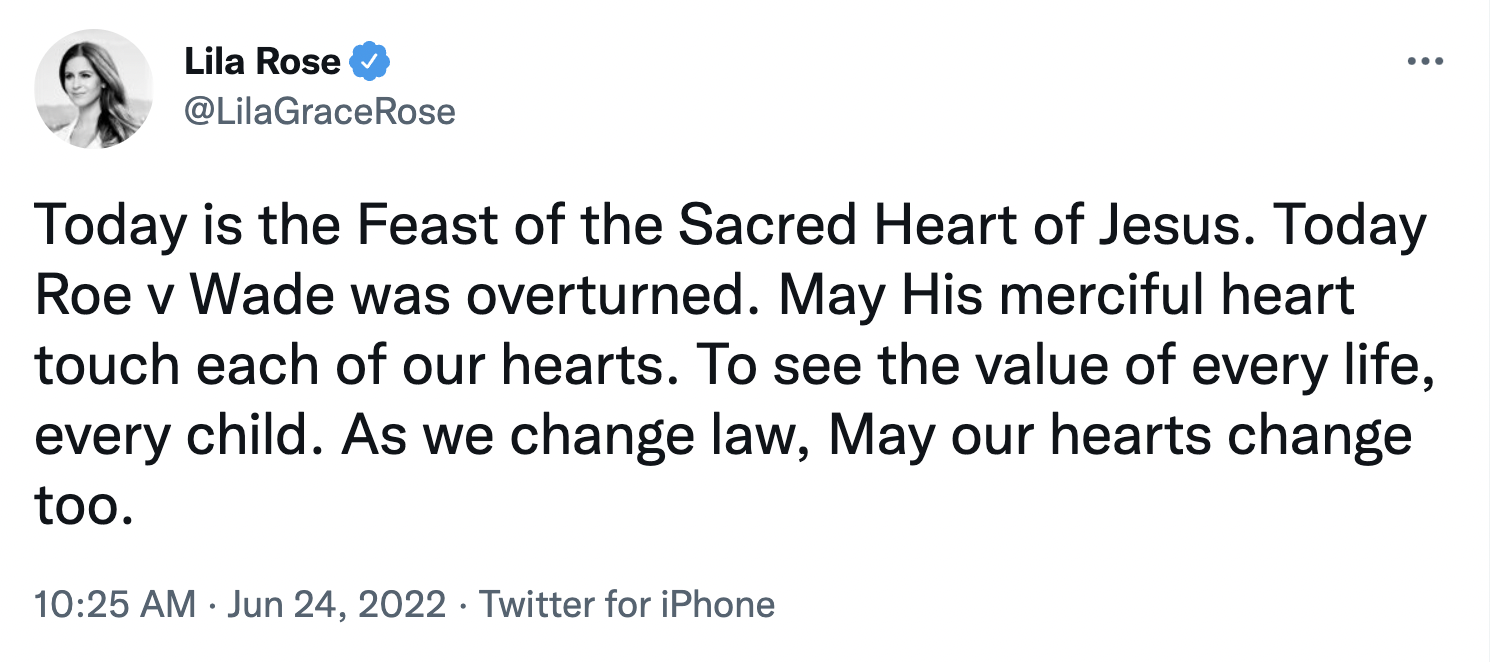Viewport: 1490px width, 662px height.
Task: Open the @LilaGraceRose handle link
Action: click(320, 110)
